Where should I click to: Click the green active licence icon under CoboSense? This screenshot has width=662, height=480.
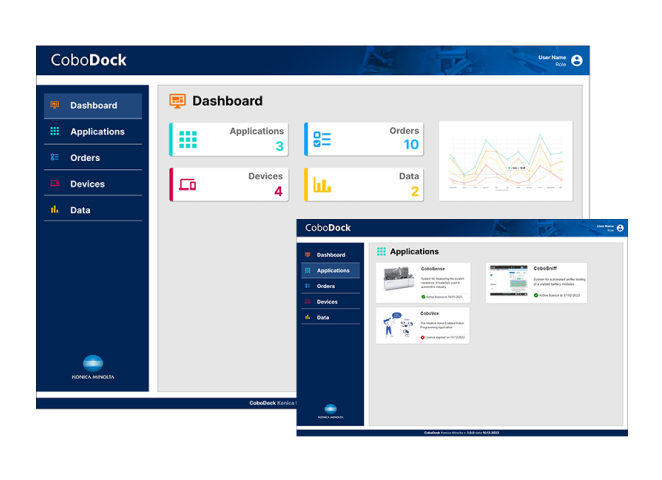pyautogui.click(x=423, y=297)
